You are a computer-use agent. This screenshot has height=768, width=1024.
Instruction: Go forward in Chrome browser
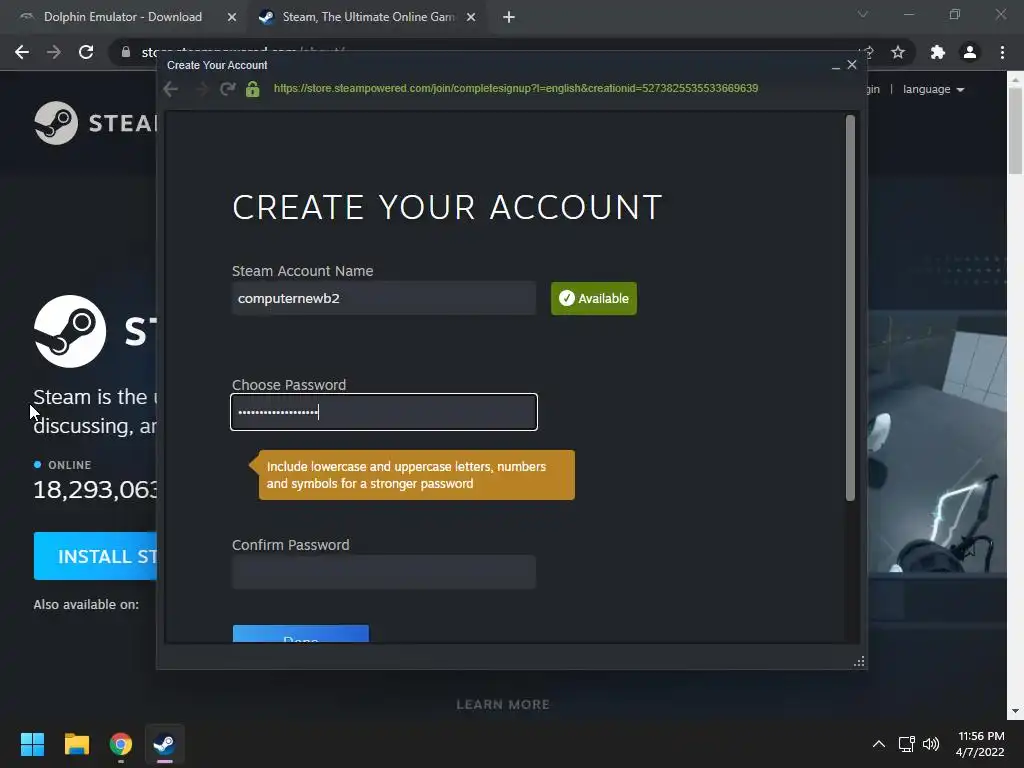coord(54,52)
